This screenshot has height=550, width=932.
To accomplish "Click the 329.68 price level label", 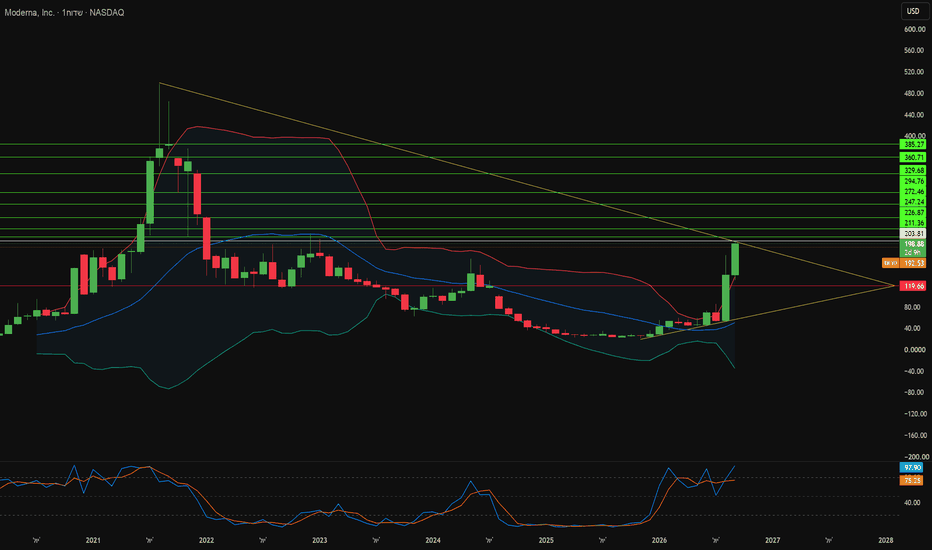I will pos(913,171).
